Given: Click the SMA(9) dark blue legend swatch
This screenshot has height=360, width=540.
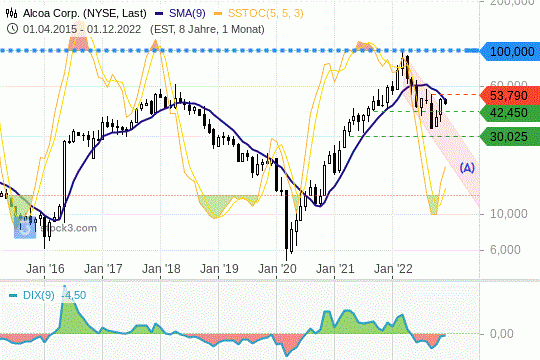Looking at the screenshot, I should coord(159,14).
